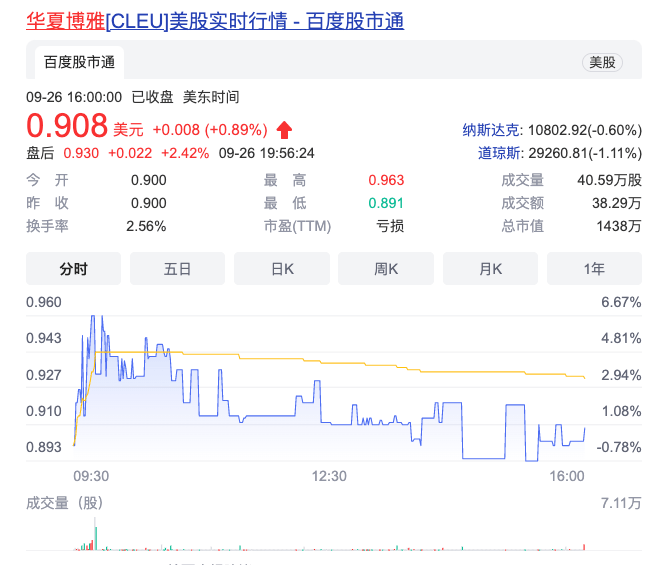The image size is (656, 565).
Task: Select the 百度股市通 tab
Action: point(79,62)
